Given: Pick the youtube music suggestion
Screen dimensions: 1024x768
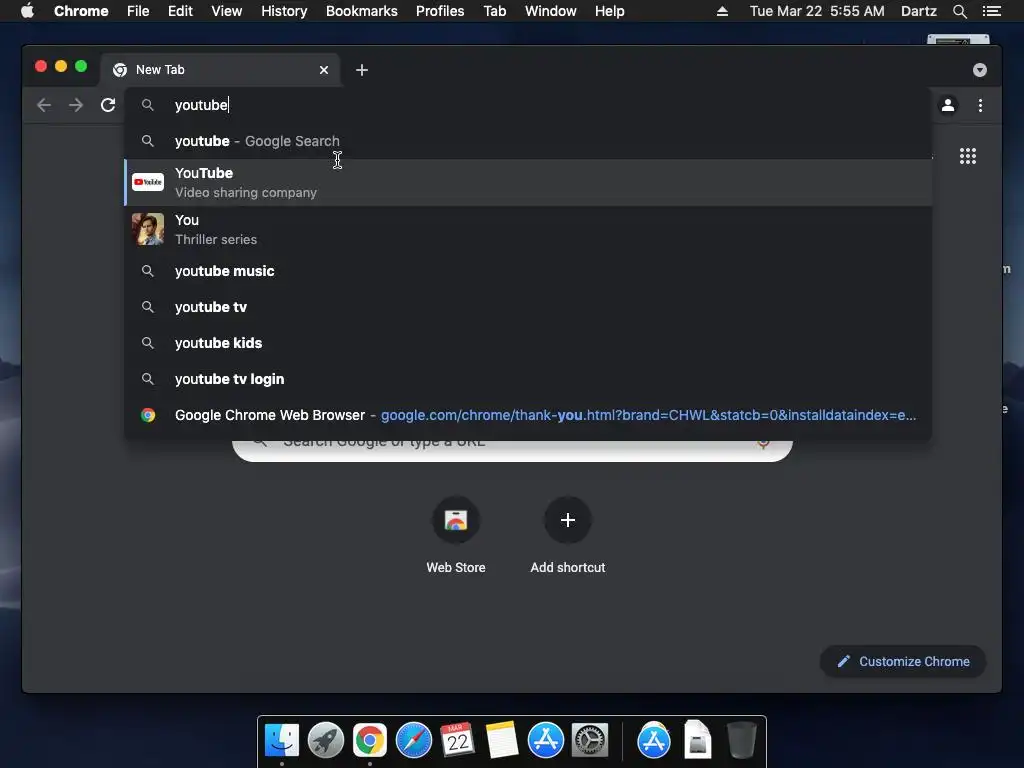Looking at the screenshot, I should point(528,271).
